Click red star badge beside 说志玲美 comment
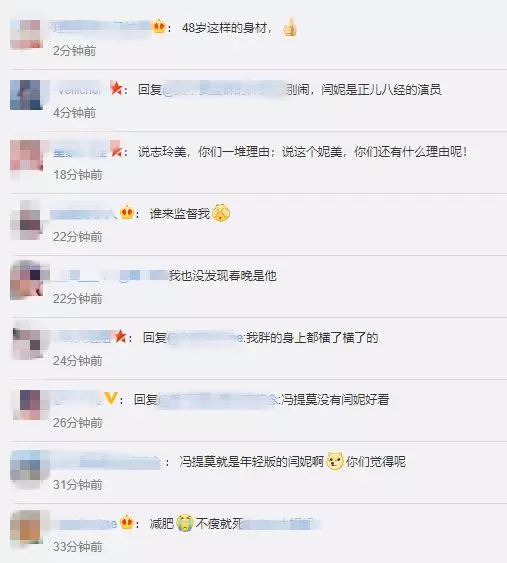This screenshot has width=507, height=563. (x=116, y=150)
